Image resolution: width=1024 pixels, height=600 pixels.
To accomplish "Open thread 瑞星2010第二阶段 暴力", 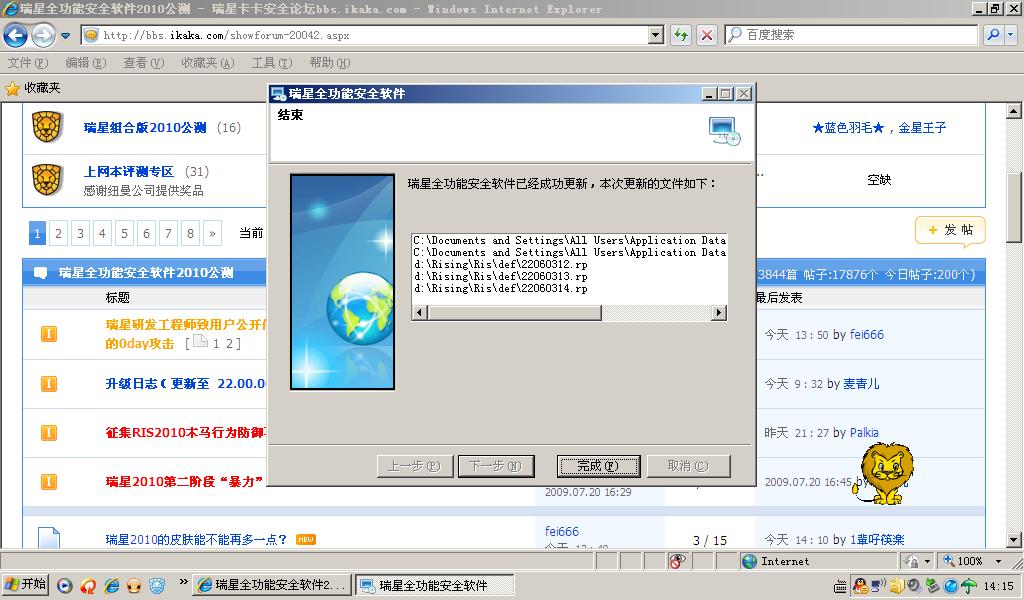I will (184, 482).
